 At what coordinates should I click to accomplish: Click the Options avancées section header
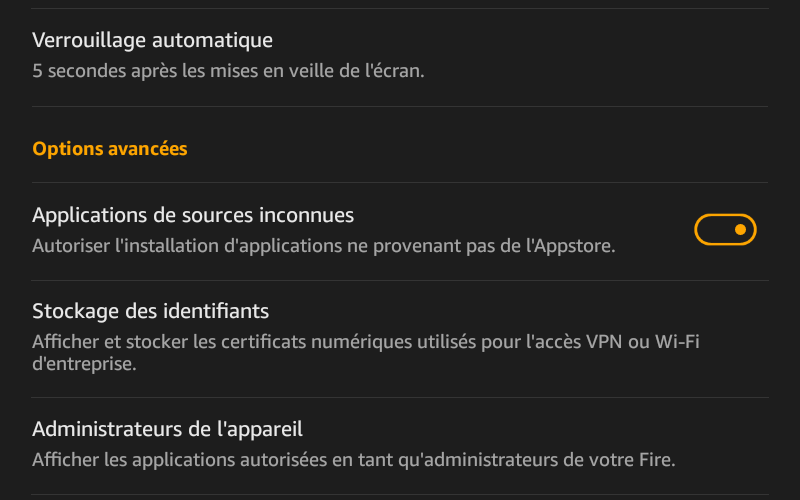pos(110,149)
